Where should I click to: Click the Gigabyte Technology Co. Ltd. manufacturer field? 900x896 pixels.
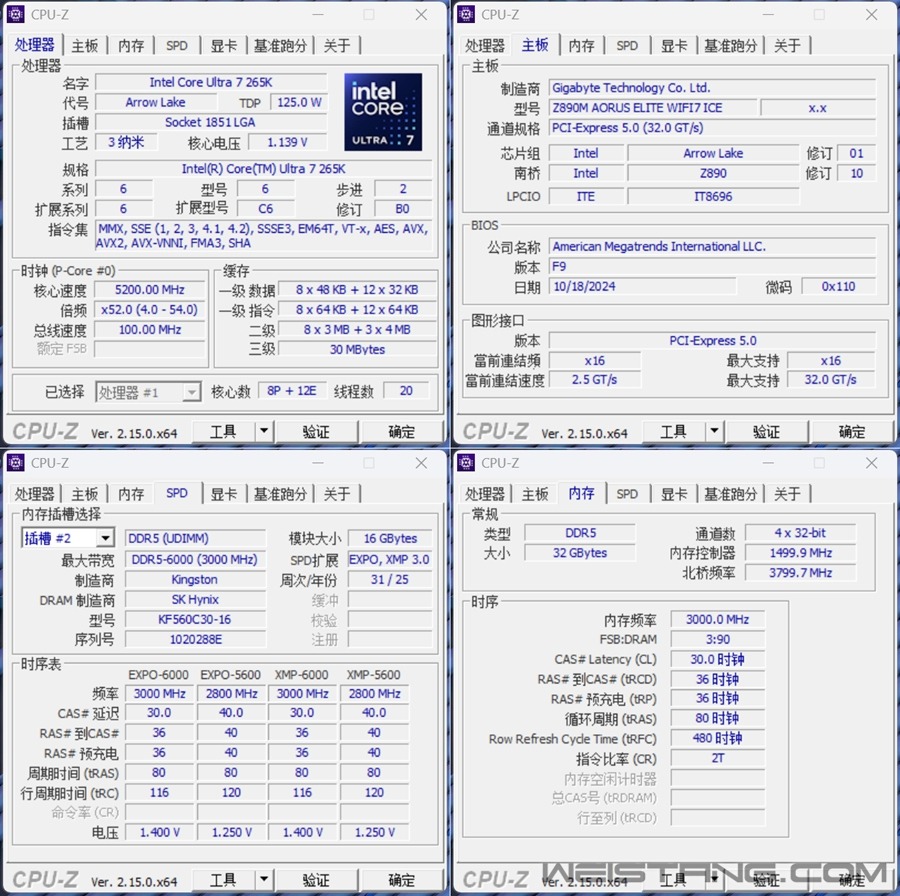[712, 88]
